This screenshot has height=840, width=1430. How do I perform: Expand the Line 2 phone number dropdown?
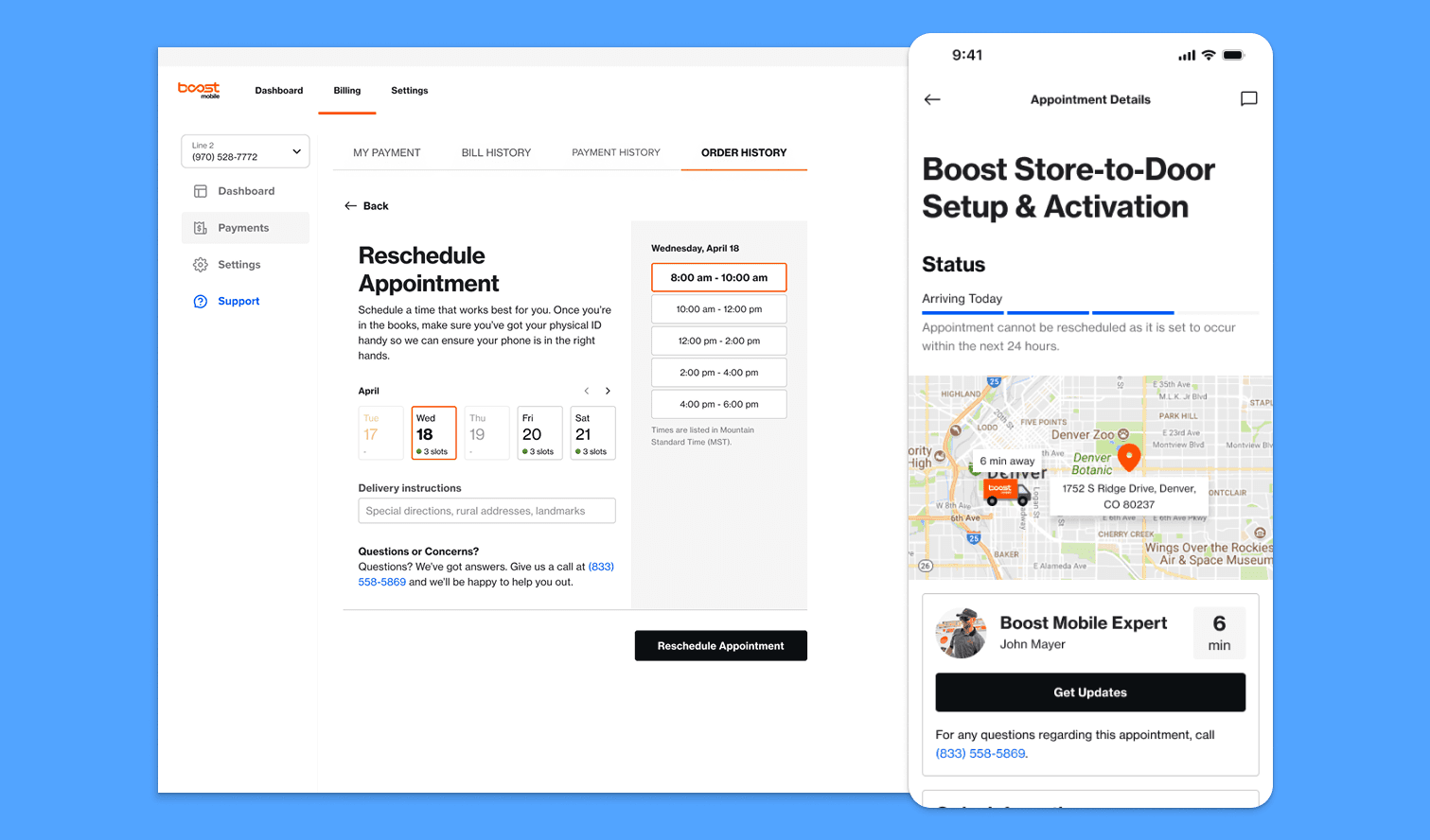tap(245, 151)
